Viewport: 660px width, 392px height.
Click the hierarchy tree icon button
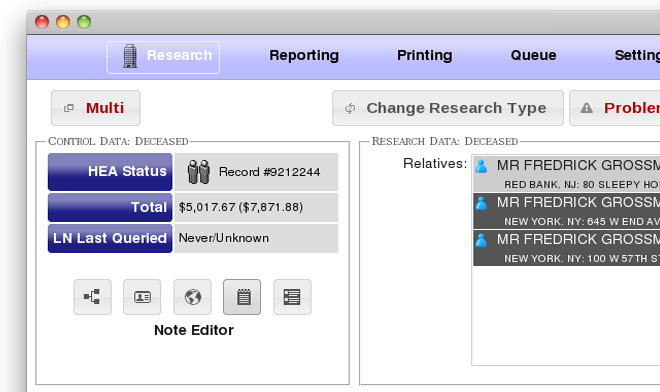(x=93, y=297)
